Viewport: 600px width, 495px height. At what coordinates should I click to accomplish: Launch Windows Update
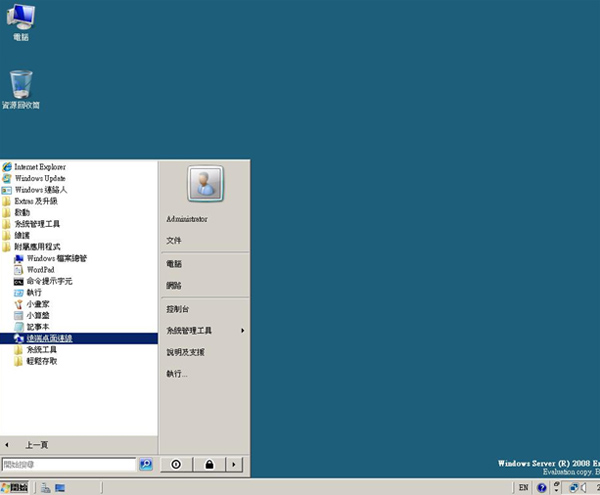40,178
